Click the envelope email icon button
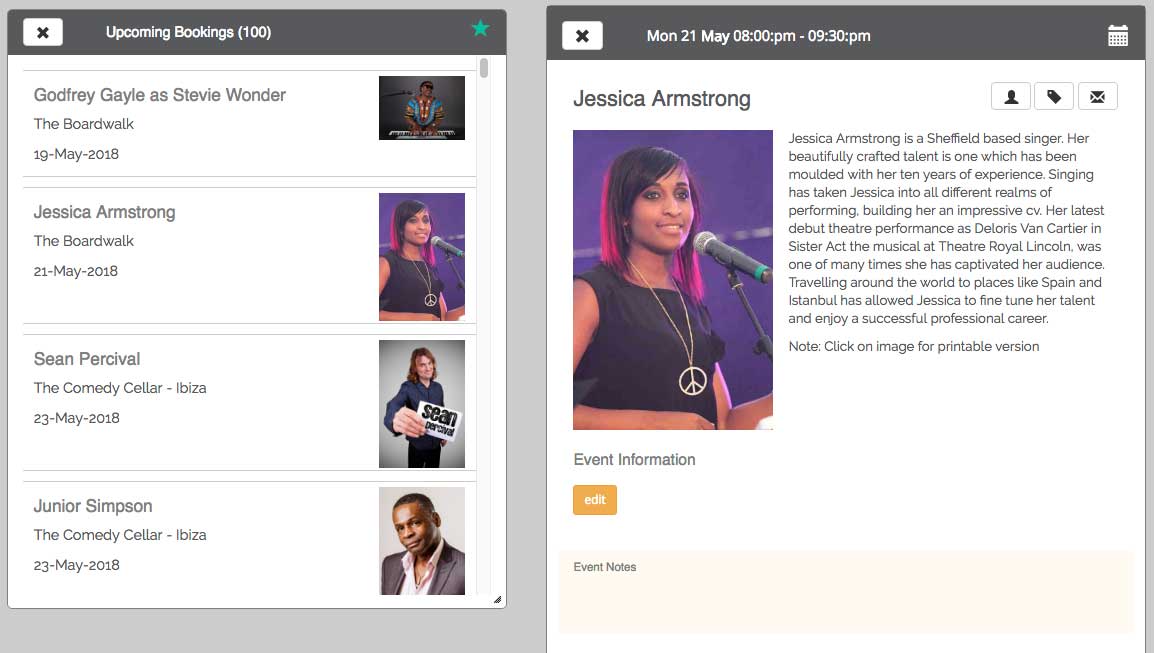1154x653 pixels. 1097,96
